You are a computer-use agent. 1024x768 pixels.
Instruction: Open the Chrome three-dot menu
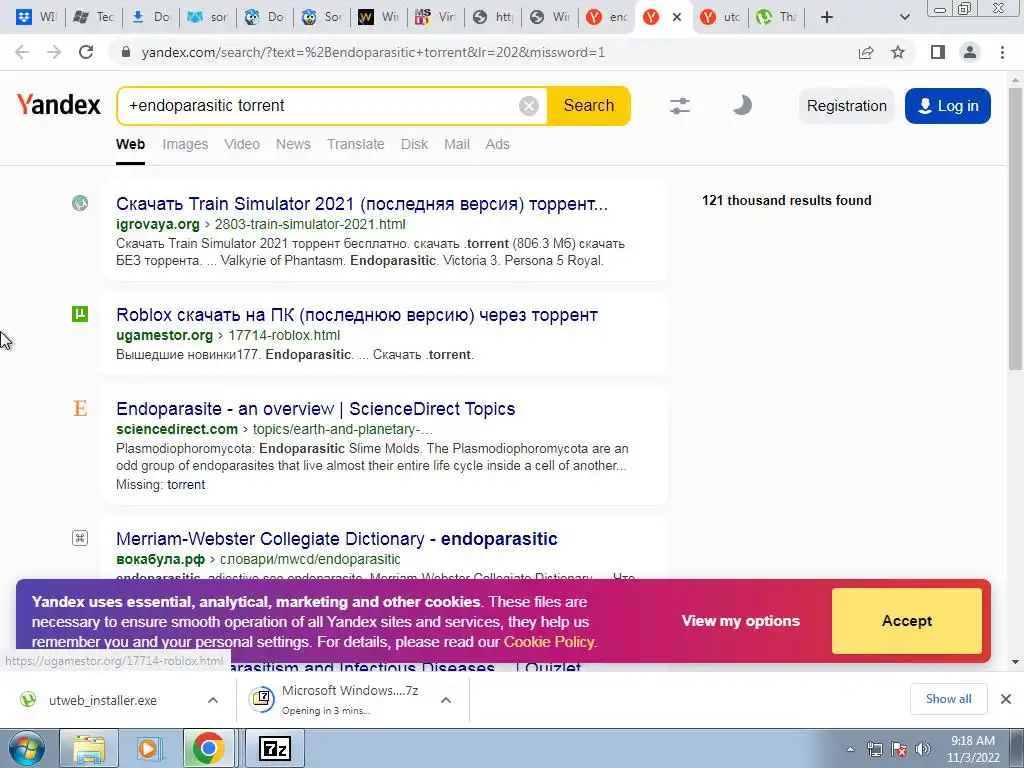[1002, 52]
